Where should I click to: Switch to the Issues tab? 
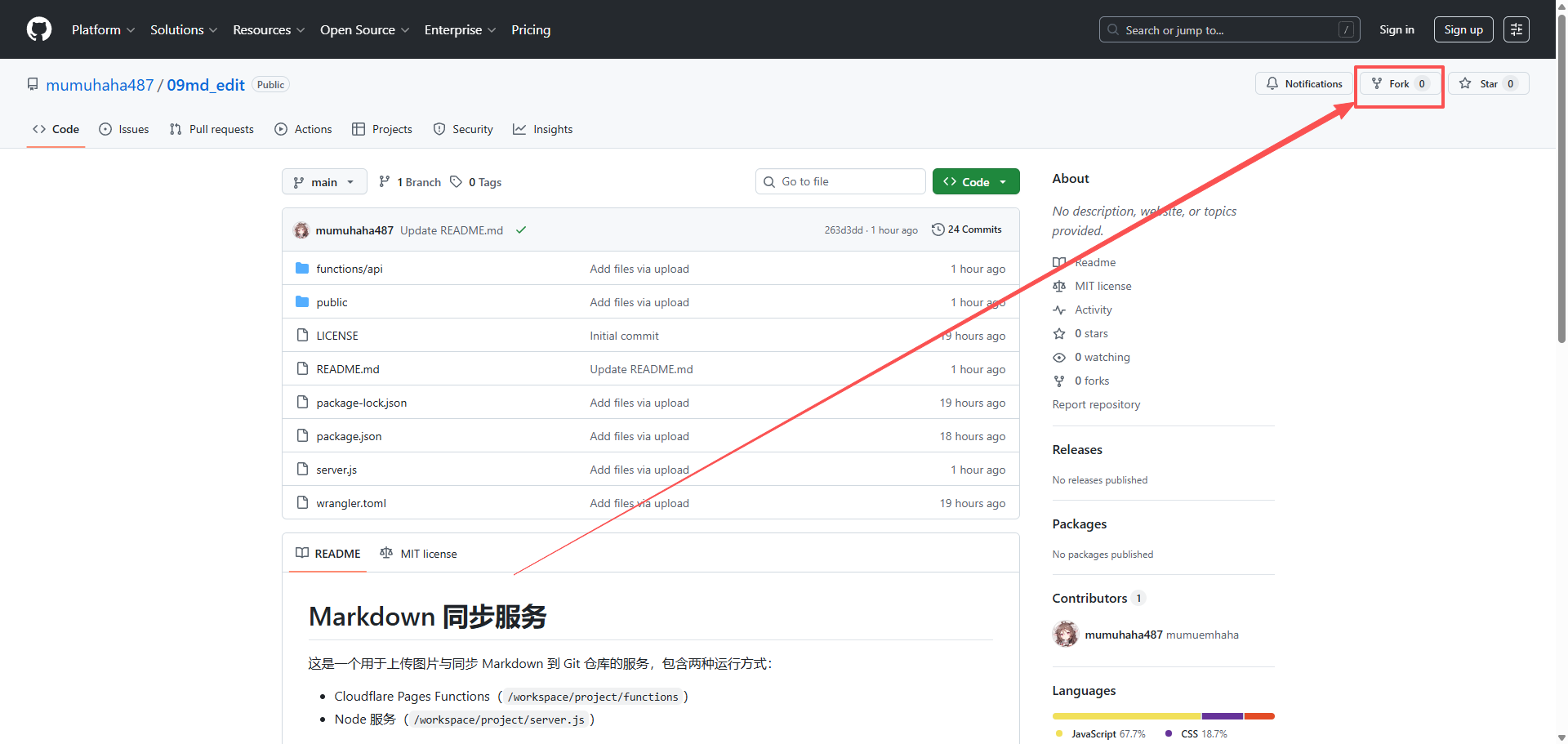click(124, 129)
